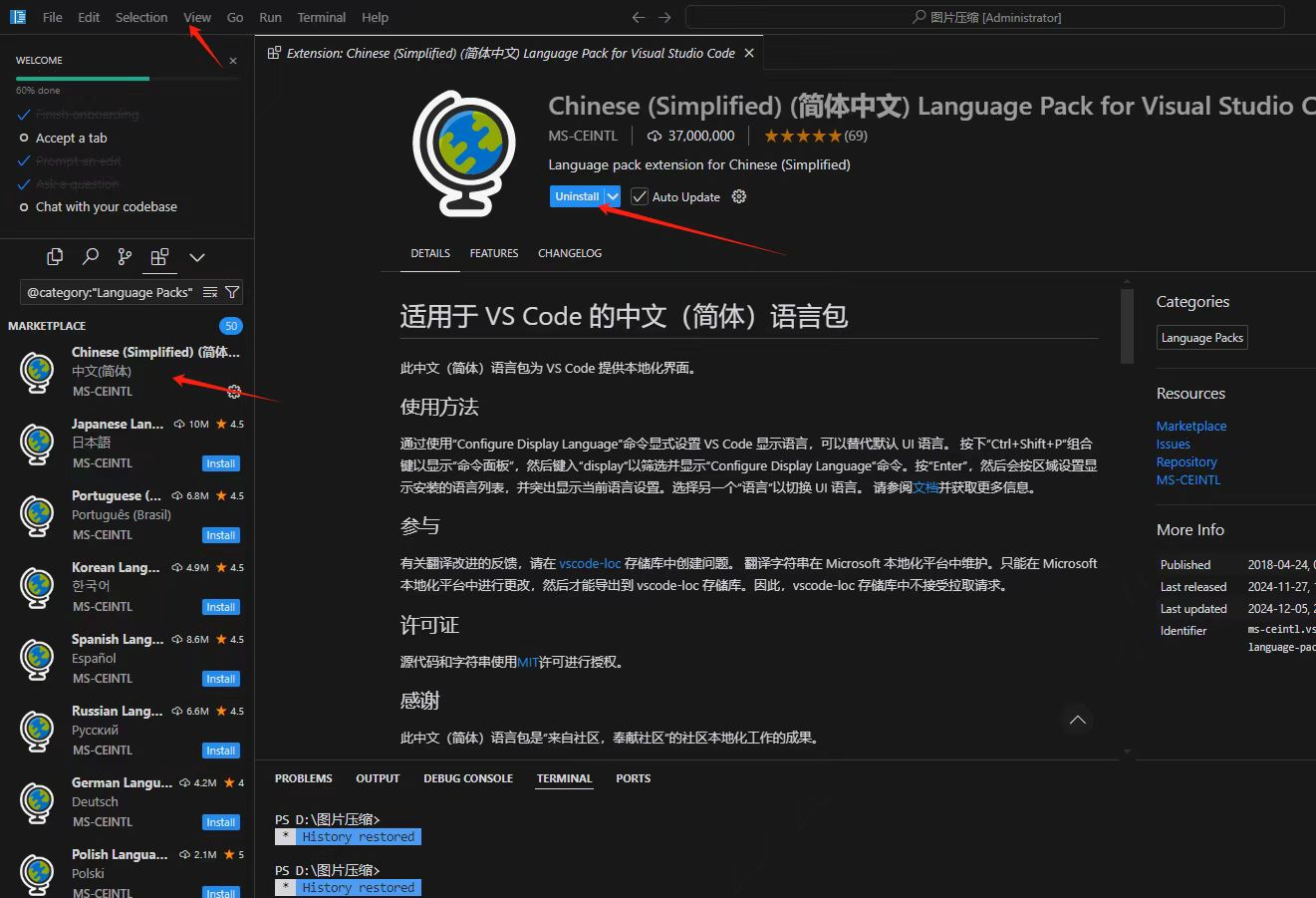Close the Chinese Language Pack extension tab
The image size is (1316, 898).
[x=749, y=53]
